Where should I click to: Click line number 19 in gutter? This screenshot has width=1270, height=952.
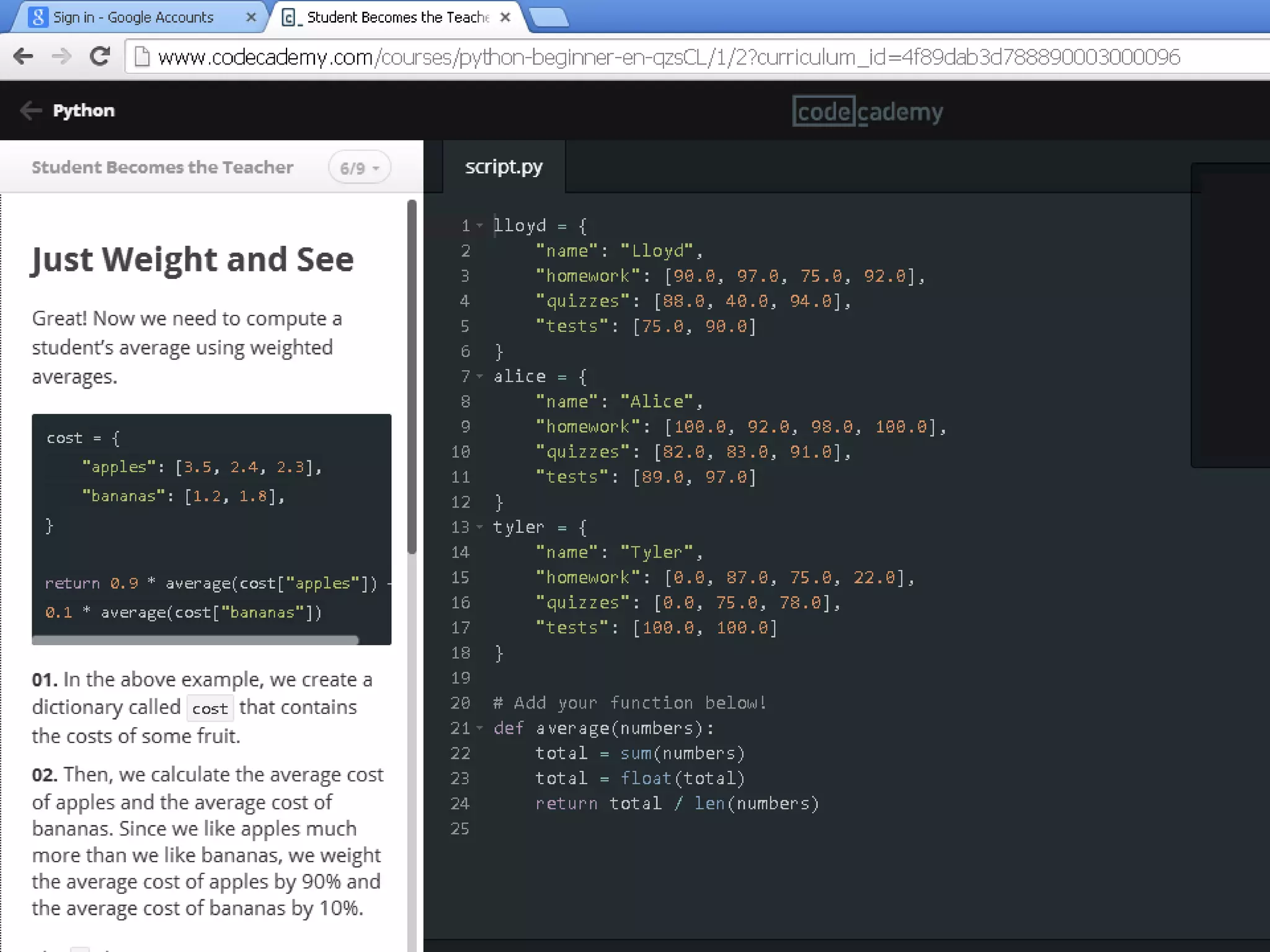(460, 678)
